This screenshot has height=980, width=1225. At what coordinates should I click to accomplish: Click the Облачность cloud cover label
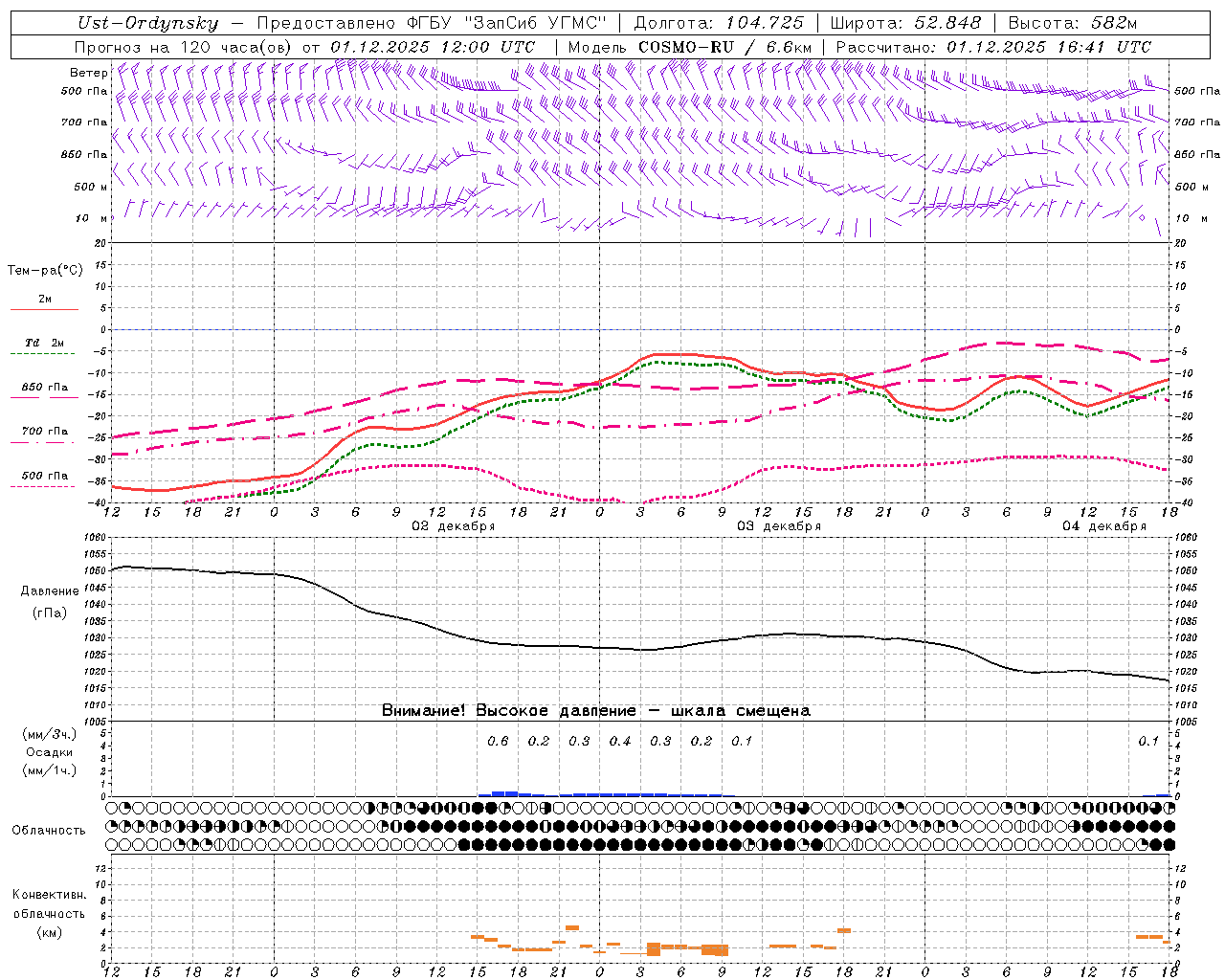pyautogui.click(x=48, y=831)
